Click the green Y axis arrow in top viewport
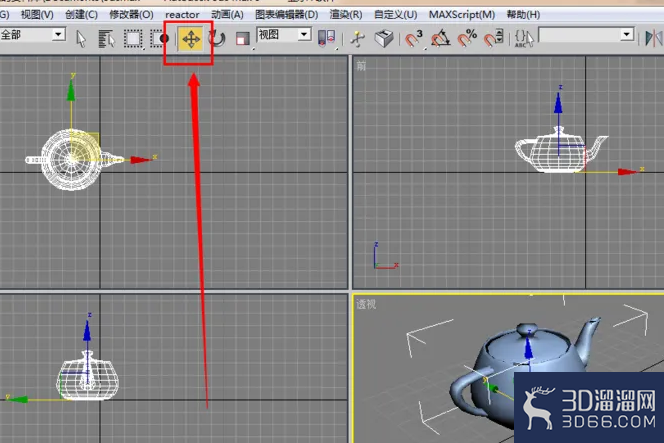Screen dimensions: 664x443 pyautogui.click(x=71, y=90)
